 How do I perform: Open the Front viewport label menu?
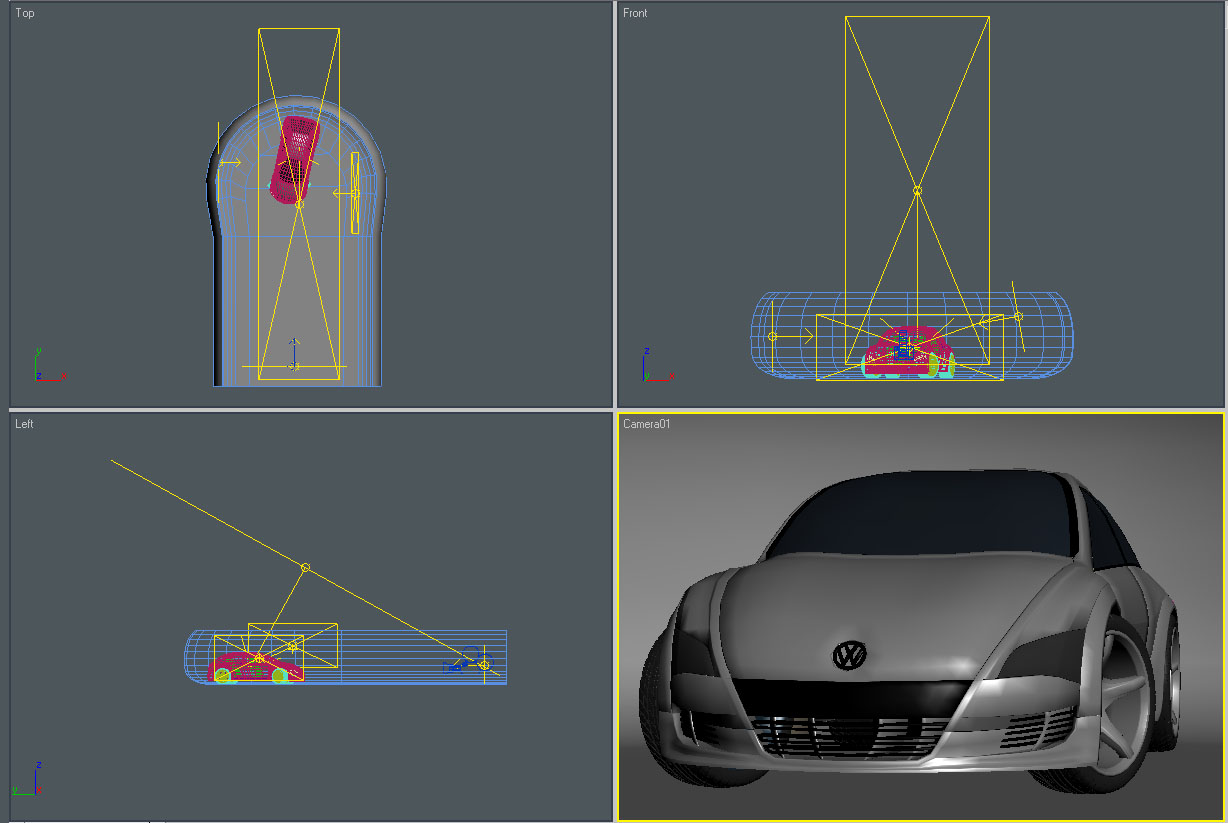click(x=635, y=13)
